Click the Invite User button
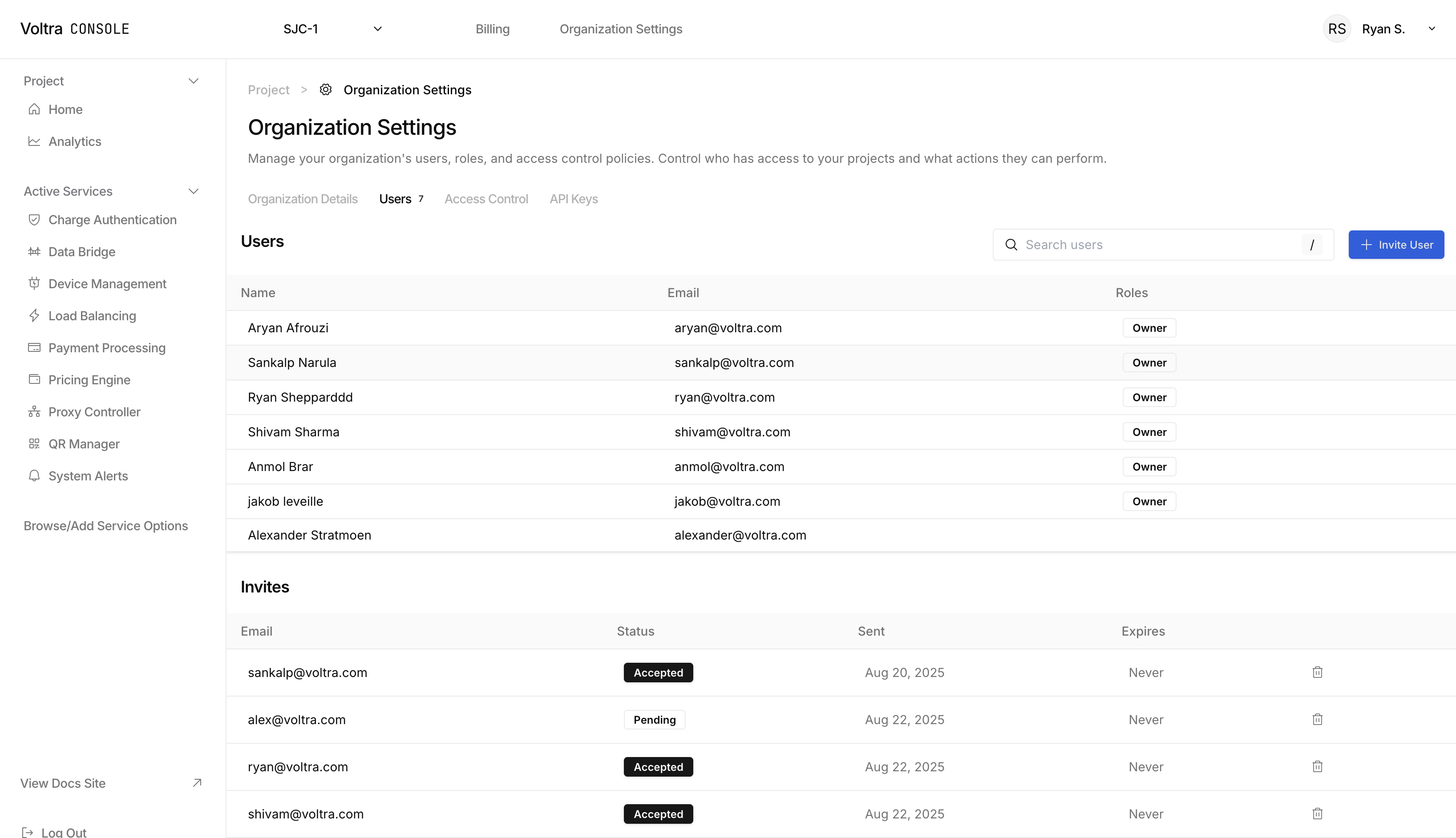The width and height of the screenshot is (1456, 838). tap(1395, 245)
